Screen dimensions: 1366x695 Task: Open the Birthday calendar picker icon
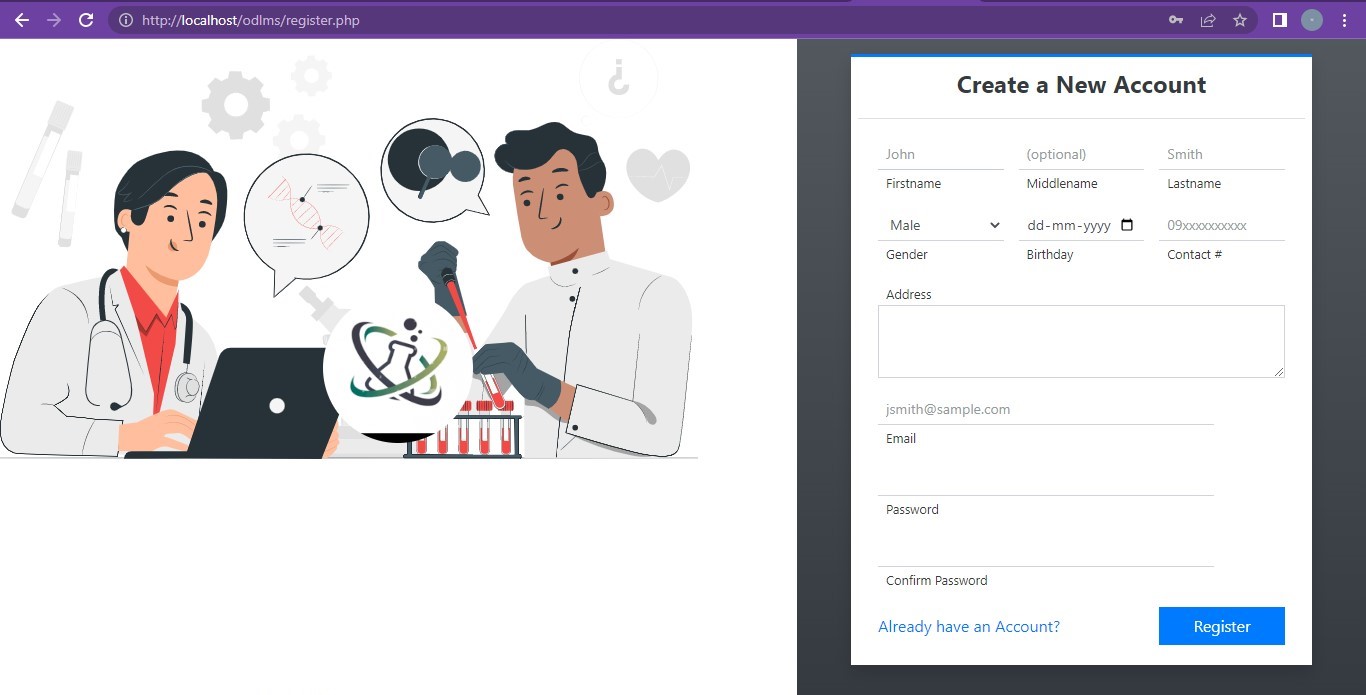tap(1127, 225)
